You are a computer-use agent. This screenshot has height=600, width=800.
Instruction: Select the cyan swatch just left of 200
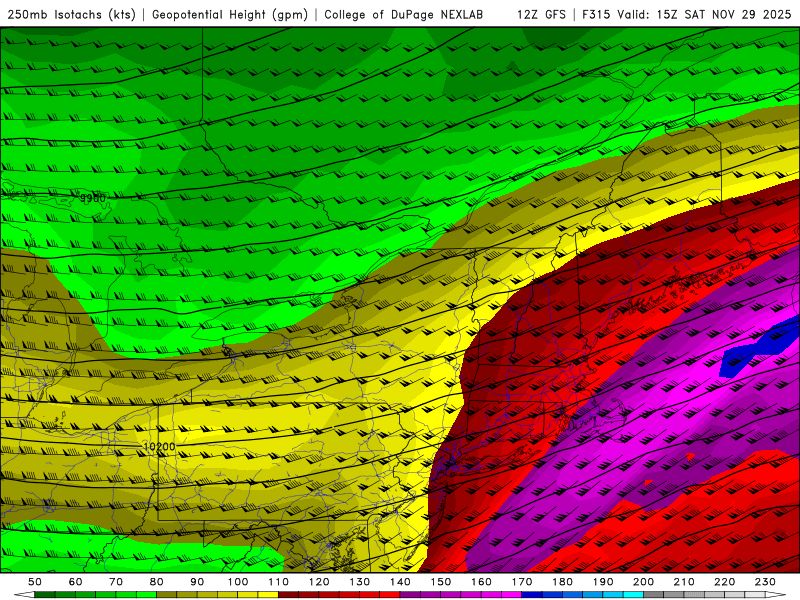pos(633,595)
